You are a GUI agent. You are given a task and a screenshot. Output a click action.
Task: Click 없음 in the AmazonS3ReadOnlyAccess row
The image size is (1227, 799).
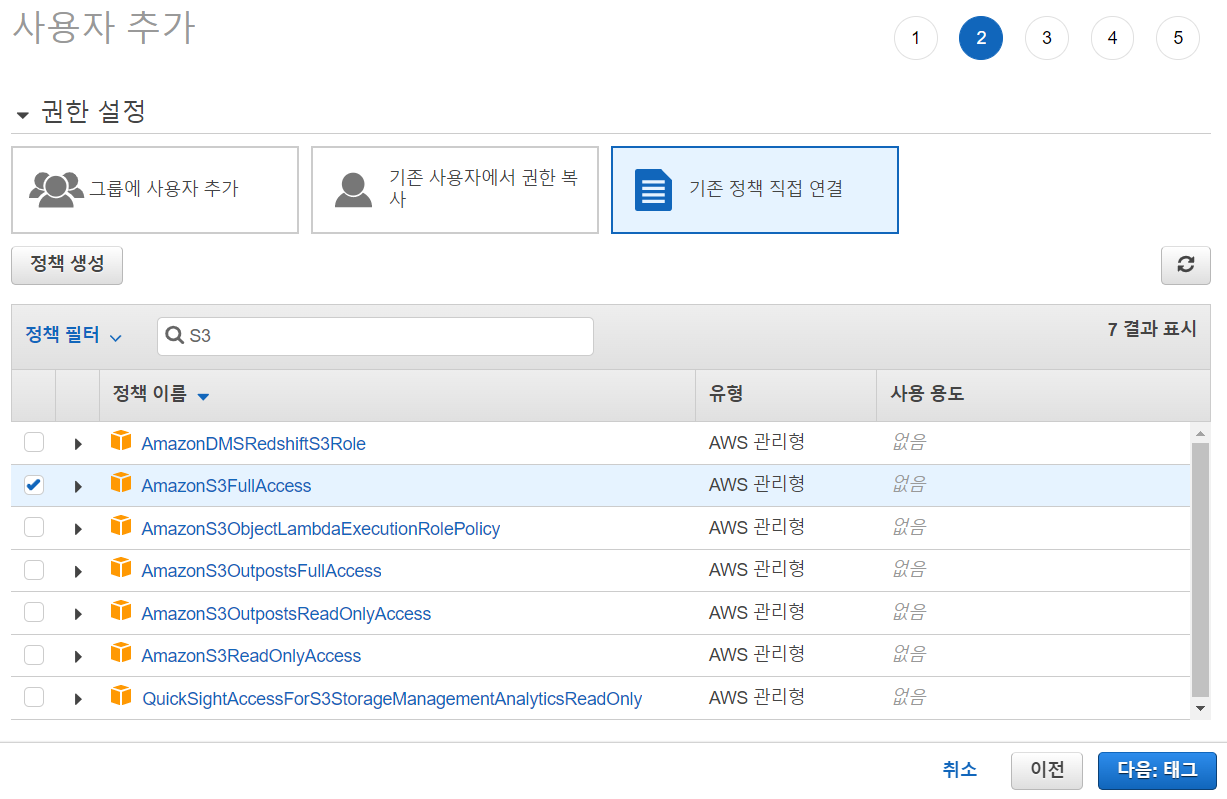click(909, 655)
